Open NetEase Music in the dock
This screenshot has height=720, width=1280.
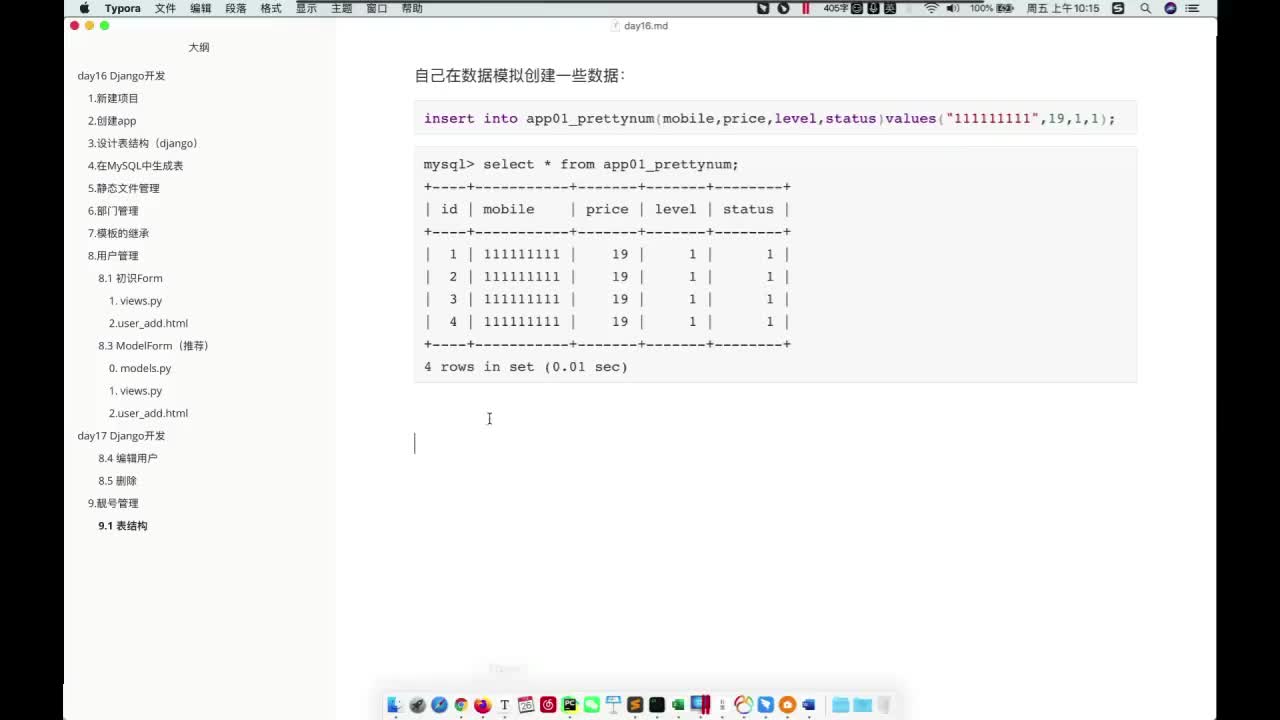point(548,705)
